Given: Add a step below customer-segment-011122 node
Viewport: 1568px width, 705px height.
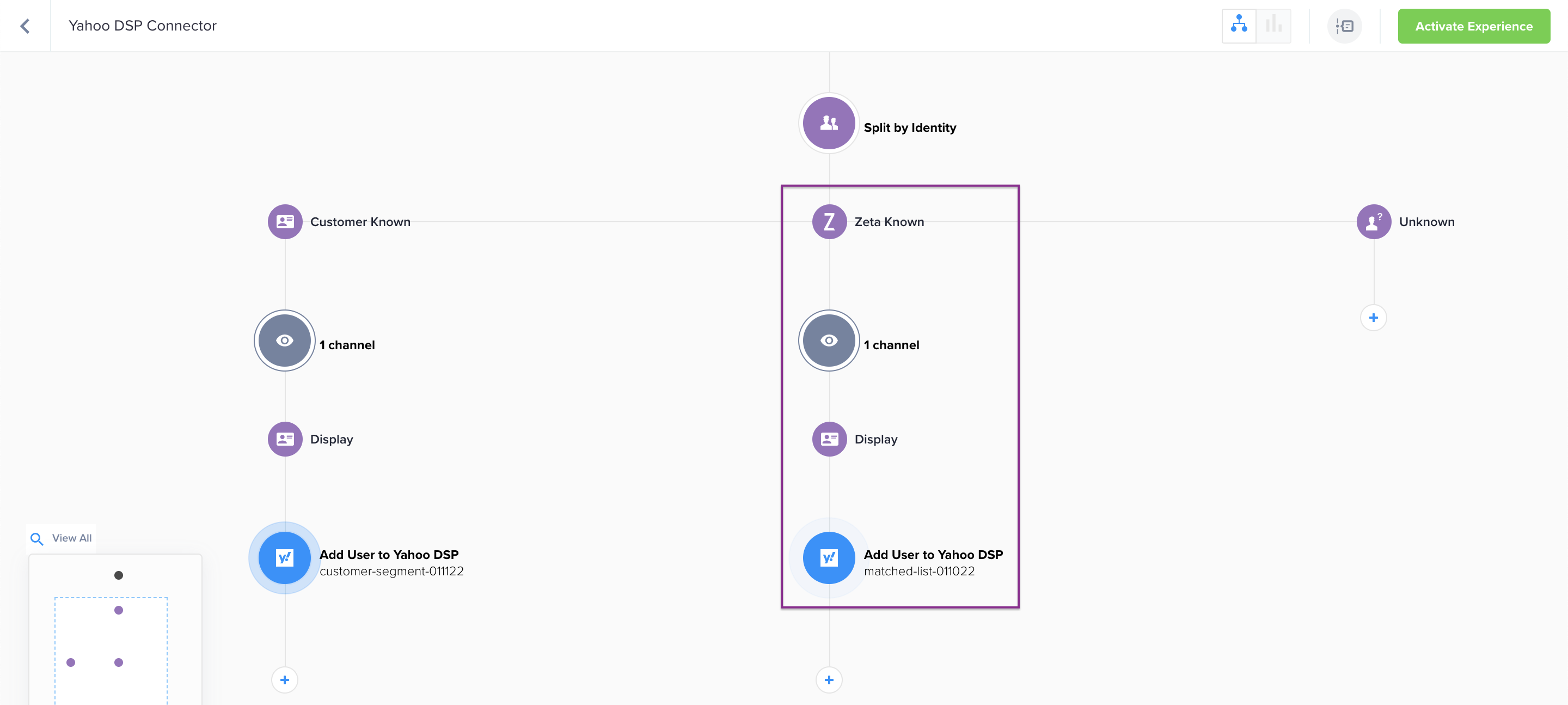Looking at the screenshot, I should point(285,680).
